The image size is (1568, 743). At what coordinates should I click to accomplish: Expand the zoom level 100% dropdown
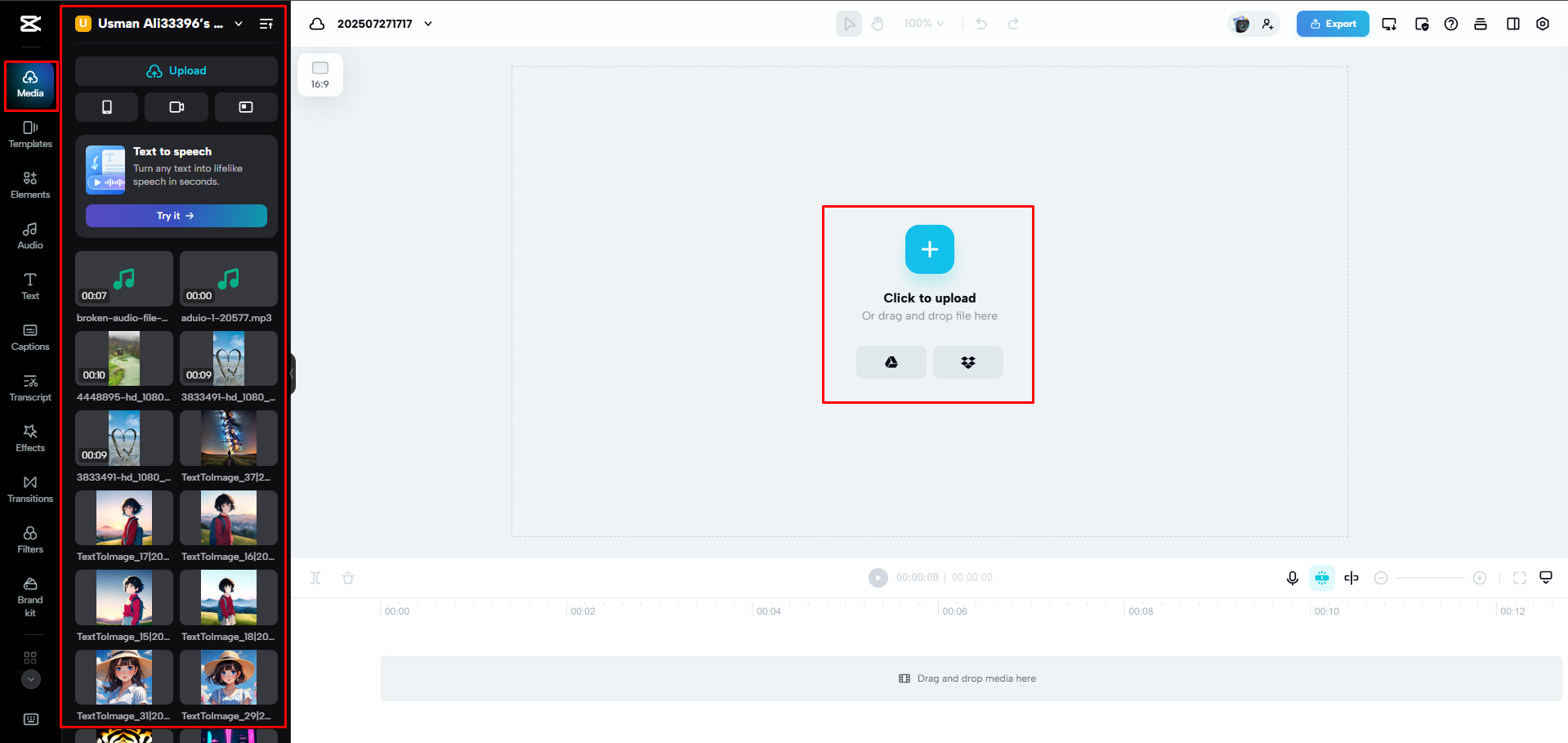pyautogui.click(x=924, y=23)
